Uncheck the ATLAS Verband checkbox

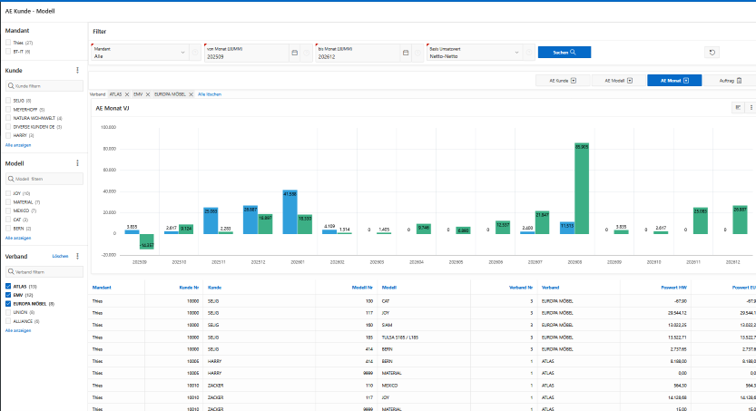(x=8, y=287)
